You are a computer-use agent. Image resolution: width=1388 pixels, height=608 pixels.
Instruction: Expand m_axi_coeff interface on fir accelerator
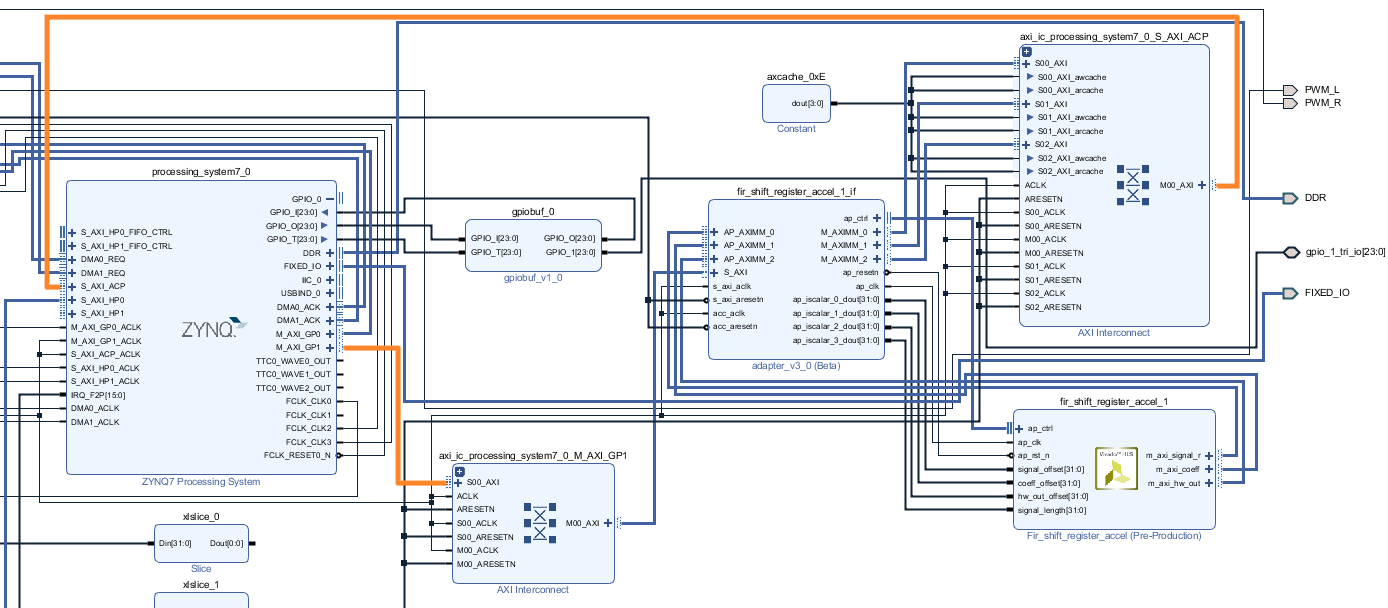coord(1209,469)
